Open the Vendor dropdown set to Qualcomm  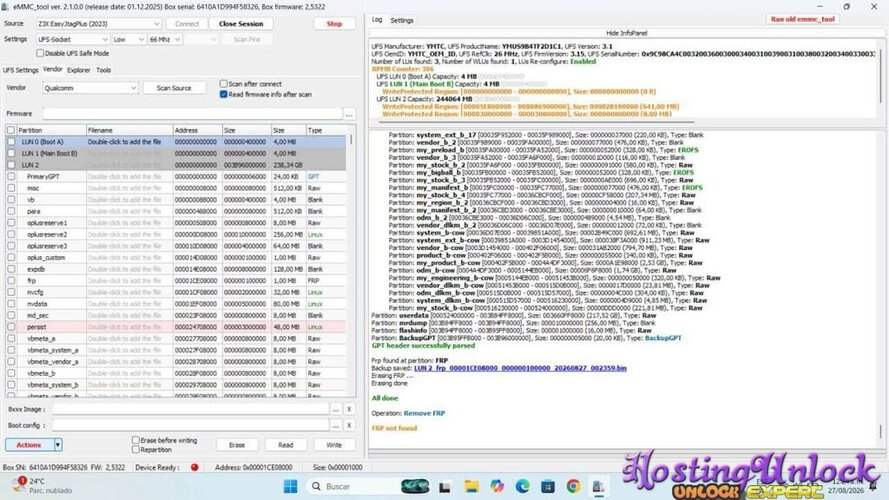(x=90, y=88)
